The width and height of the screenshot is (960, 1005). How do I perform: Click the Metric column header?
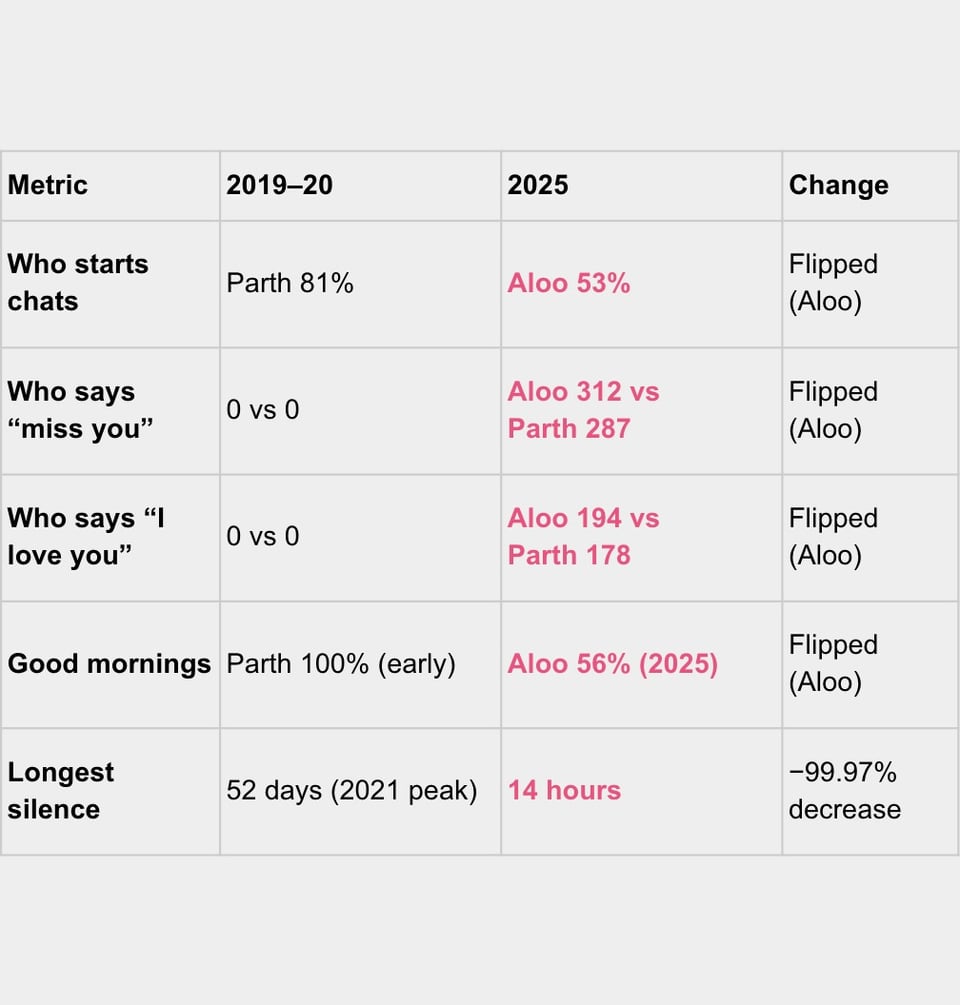point(48,185)
